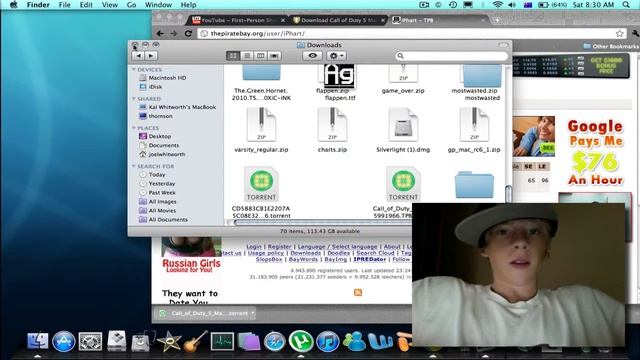This screenshot has width=640, height=360.
Task: Open BayWords link
Action: click(303, 259)
